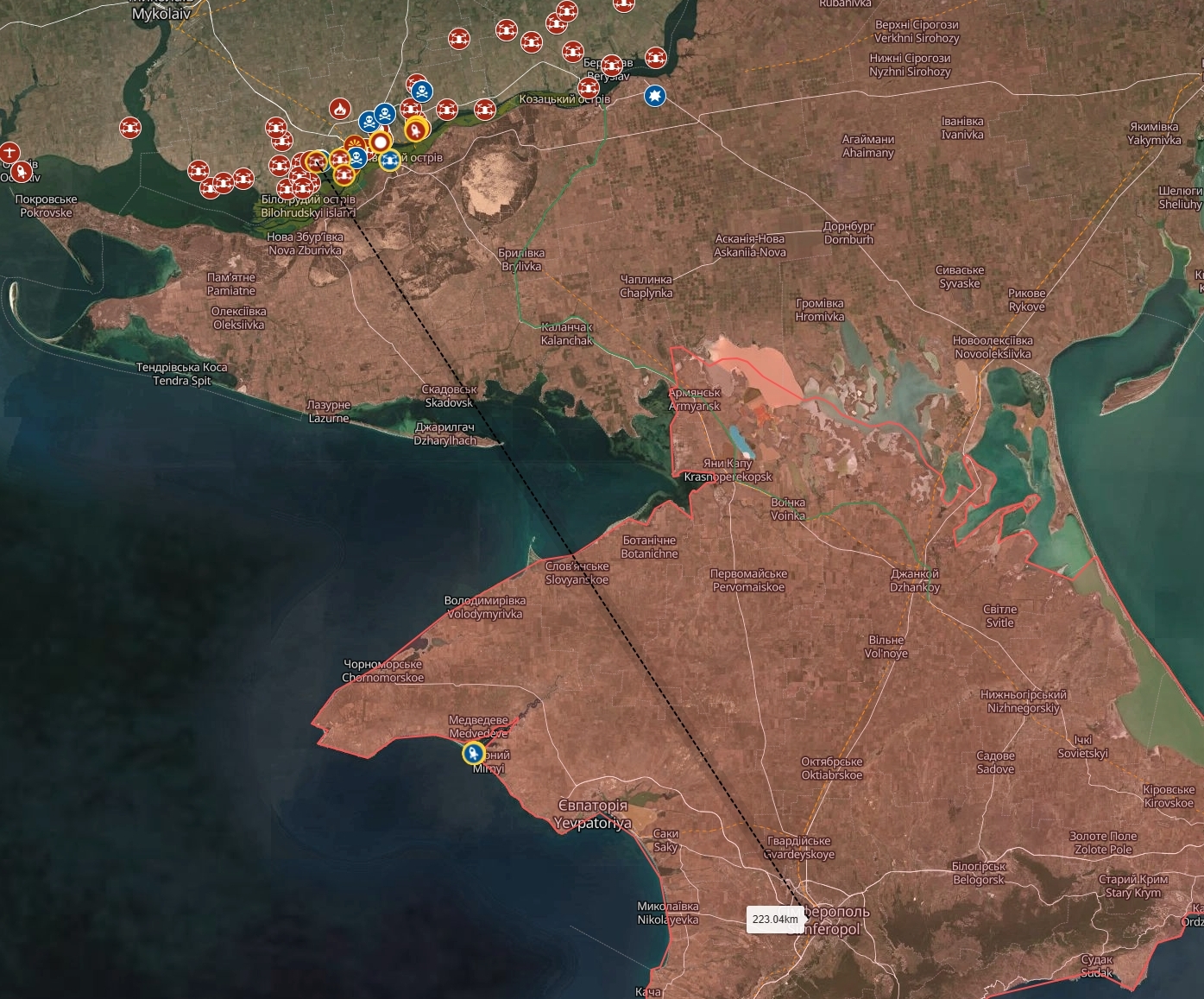Click the red airplane marker at left edge
Viewport: 1204px width, 999px height.
[9, 153]
